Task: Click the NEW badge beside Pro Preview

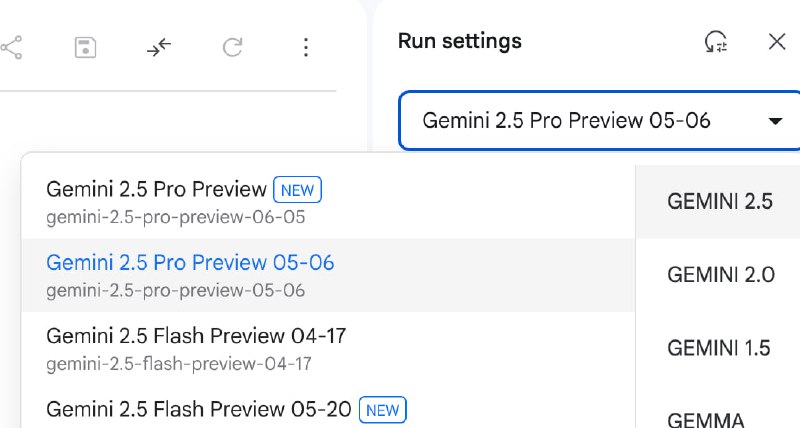Action: [297, 190]
